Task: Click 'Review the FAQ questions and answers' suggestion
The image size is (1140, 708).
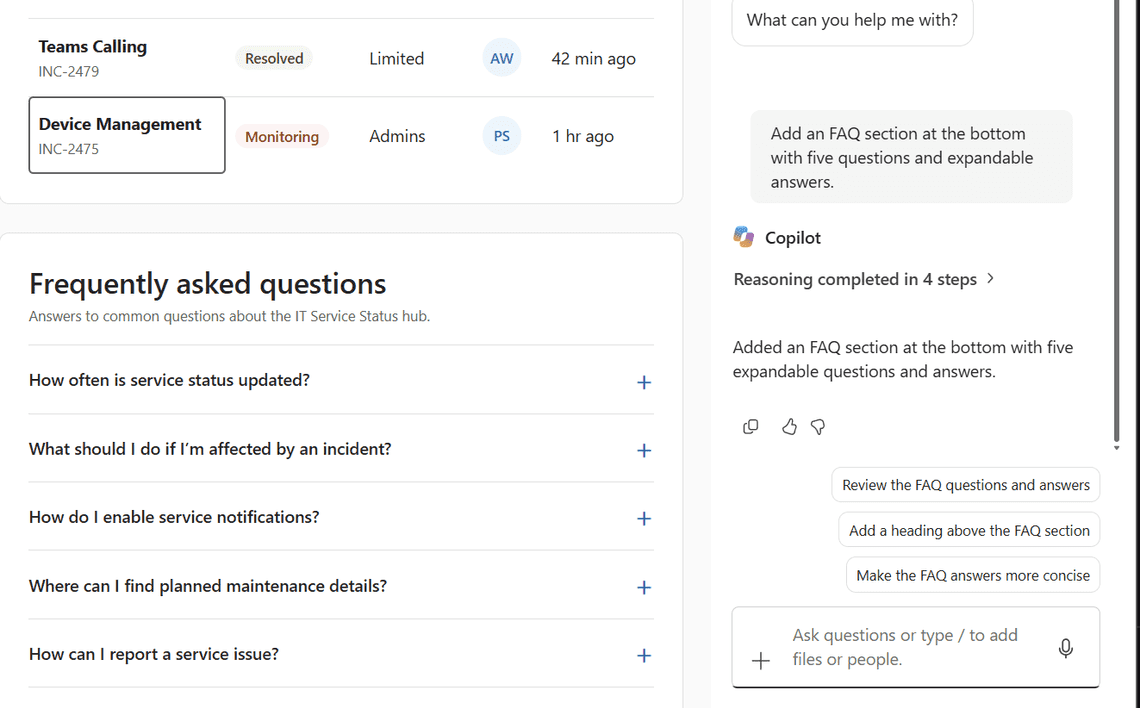Action: pyautogui.click(x=966, y=485)
